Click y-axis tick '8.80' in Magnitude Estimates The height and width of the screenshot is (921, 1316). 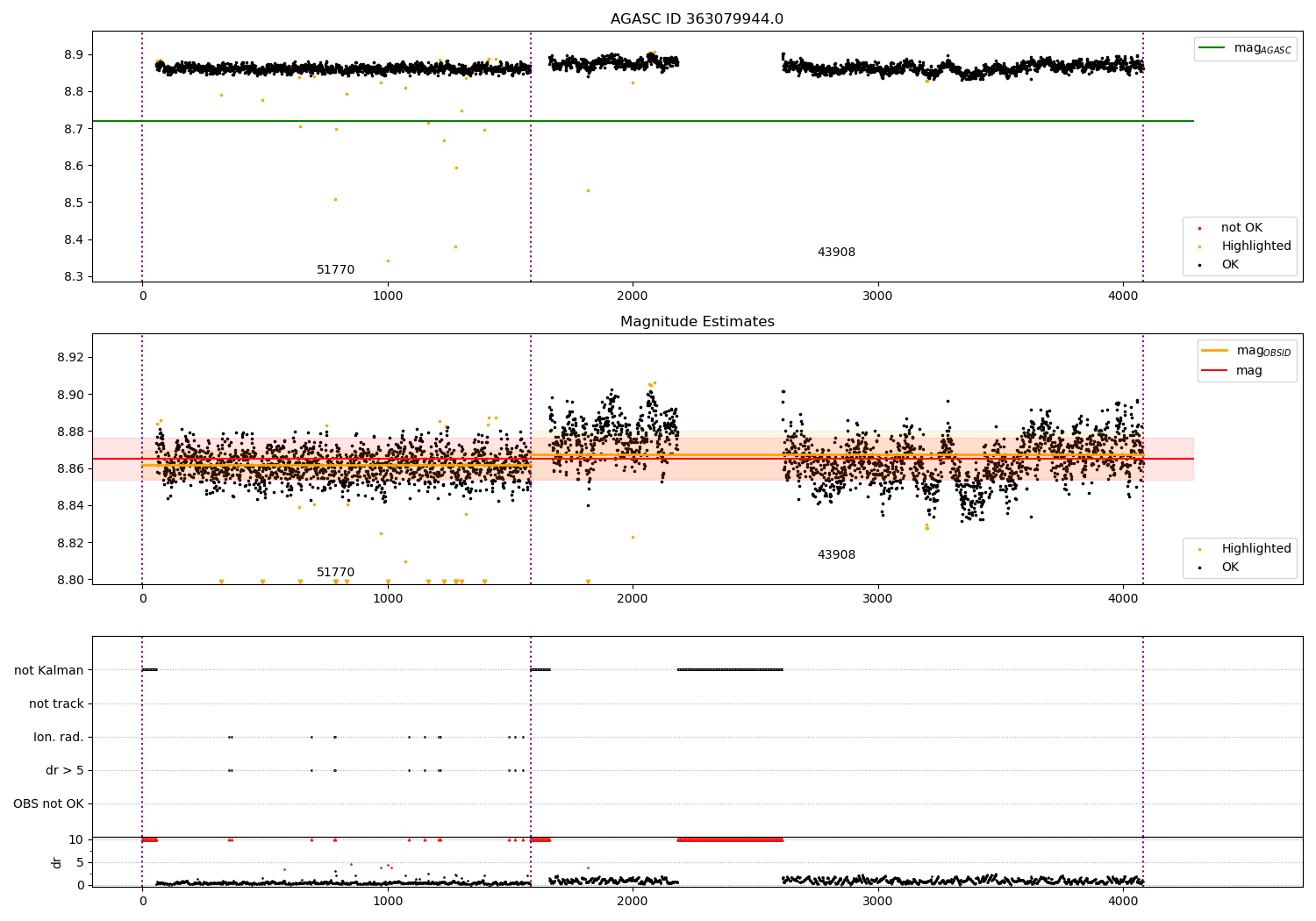[x=70, y=580]
